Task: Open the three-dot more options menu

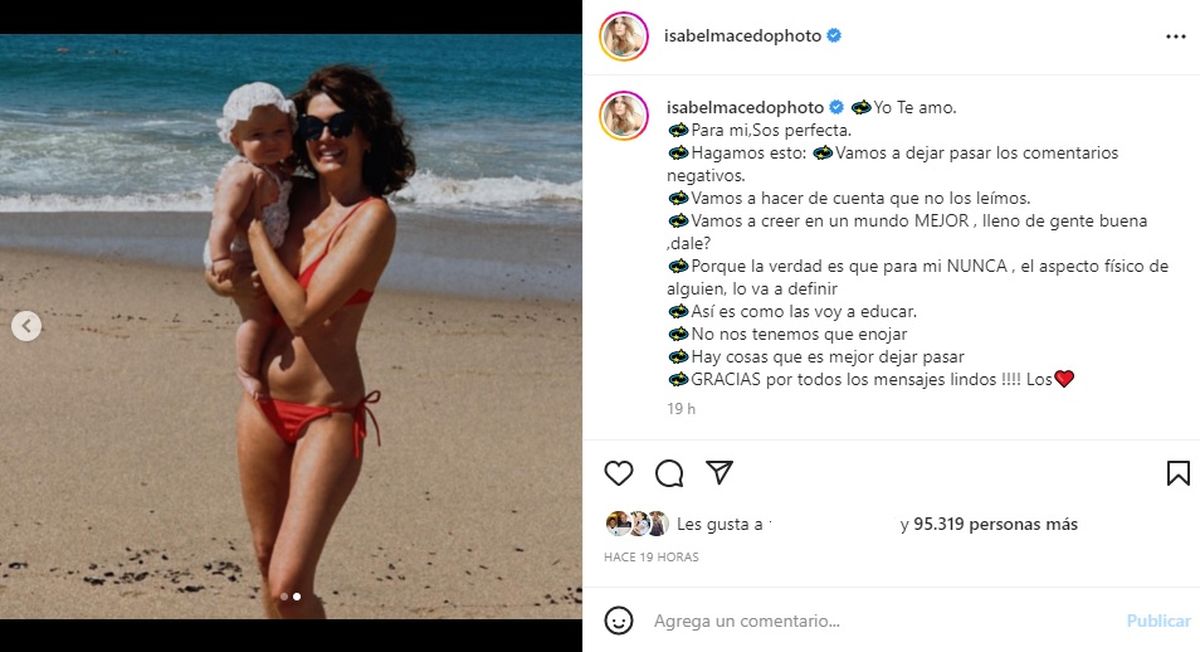Action: [1176, 36]
